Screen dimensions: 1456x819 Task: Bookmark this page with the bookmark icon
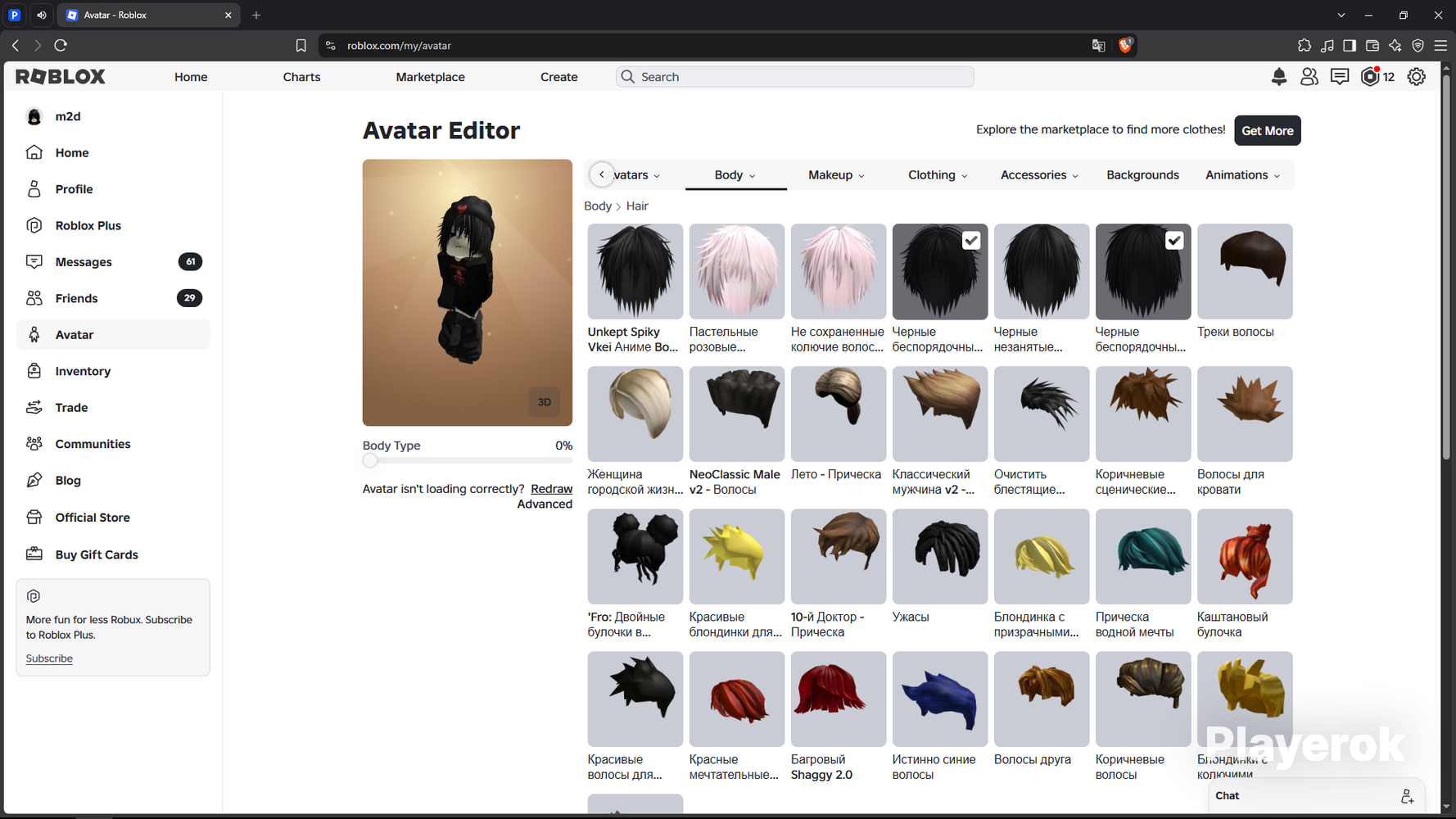pos(301,46)
